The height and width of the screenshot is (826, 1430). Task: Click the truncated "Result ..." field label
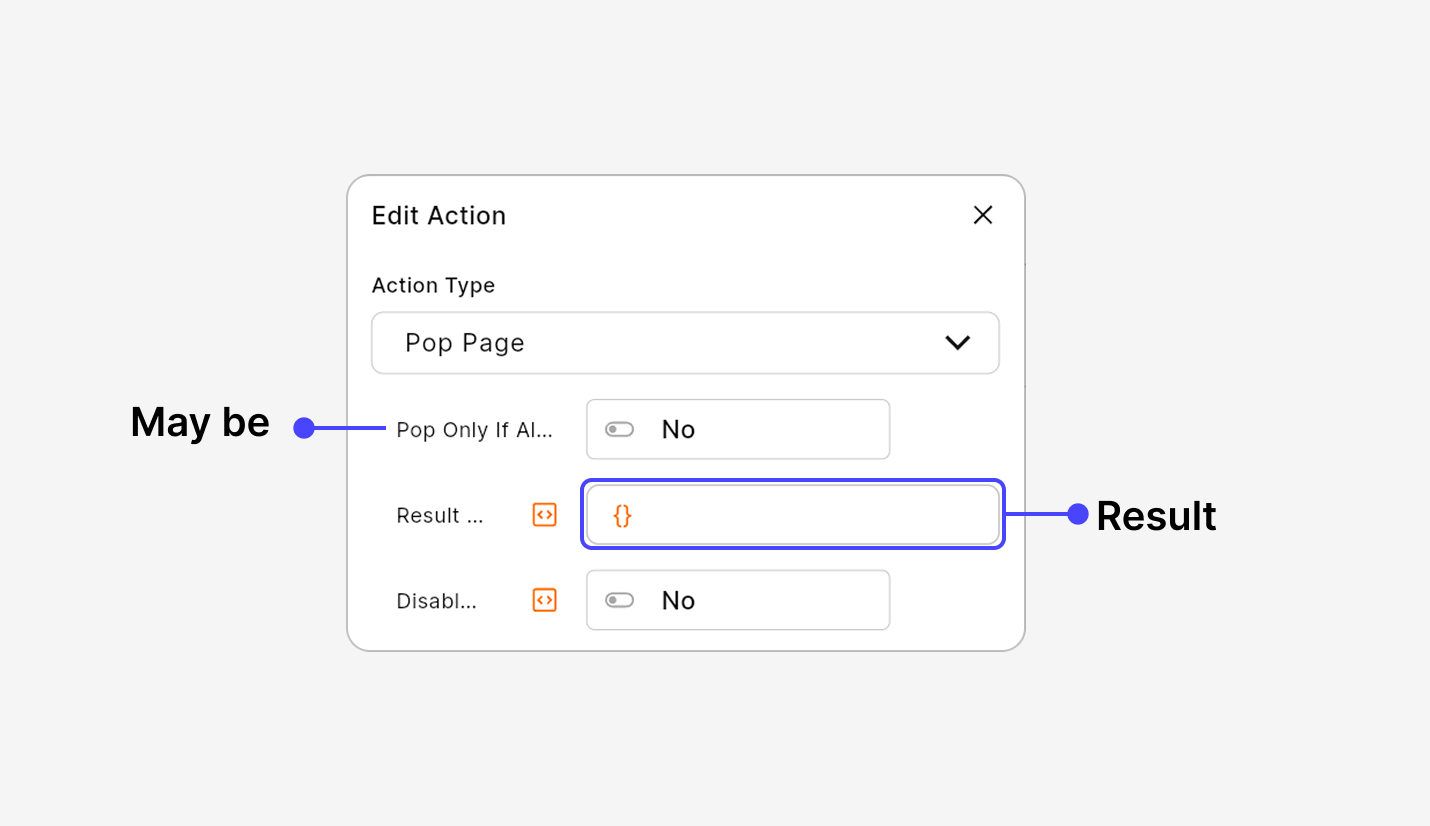click(x=439, y=516)
